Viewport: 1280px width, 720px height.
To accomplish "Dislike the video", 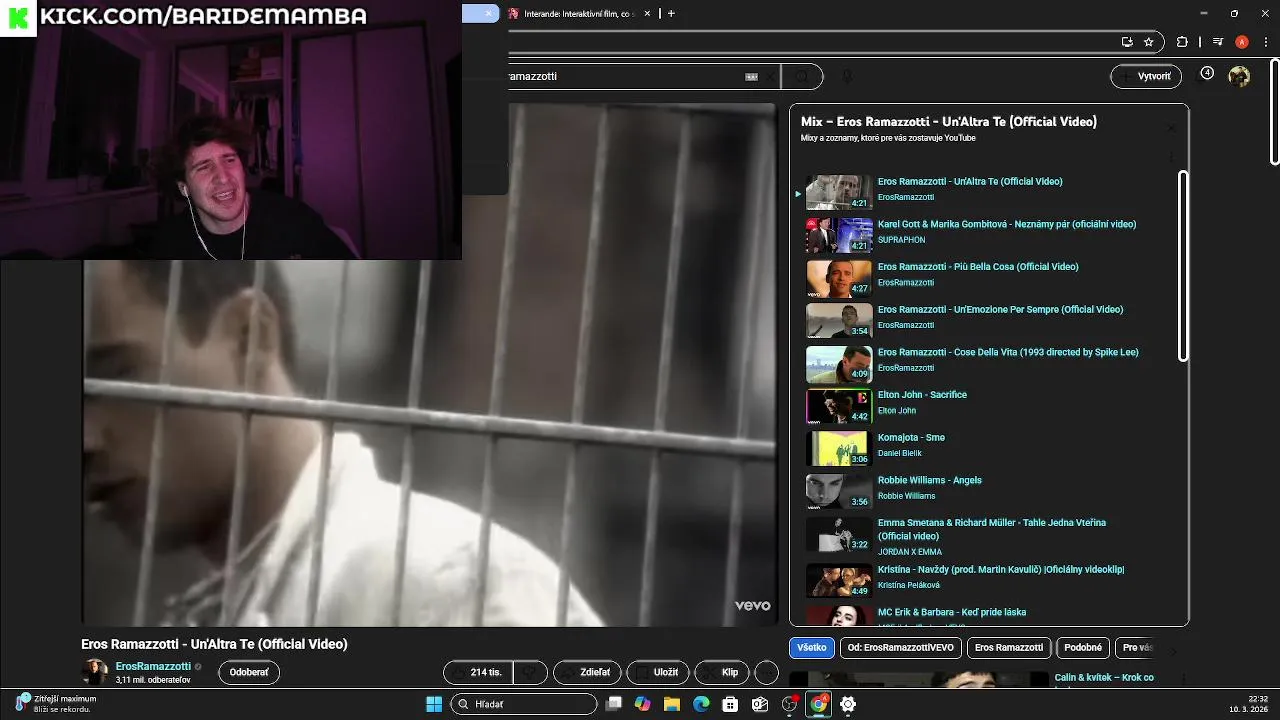I will click(x=530, y=672).
